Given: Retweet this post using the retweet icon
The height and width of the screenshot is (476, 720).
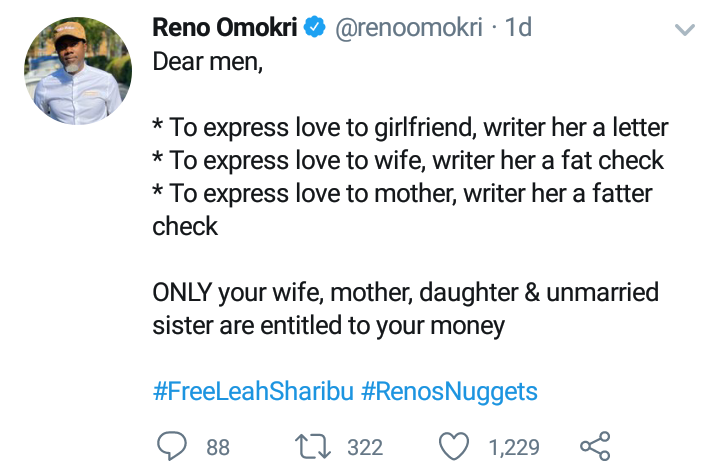Looking at the screenshot, I should coord(315,446).
